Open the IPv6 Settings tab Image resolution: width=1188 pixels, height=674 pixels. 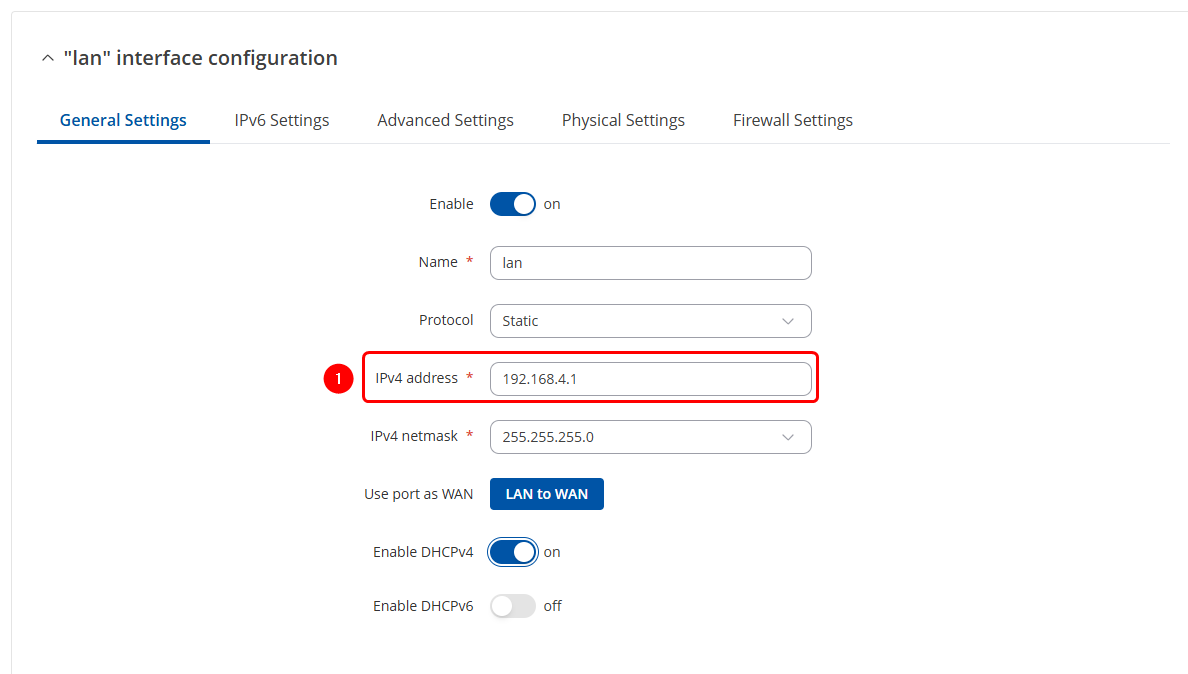pyautogui.click(x=282, y=120)
